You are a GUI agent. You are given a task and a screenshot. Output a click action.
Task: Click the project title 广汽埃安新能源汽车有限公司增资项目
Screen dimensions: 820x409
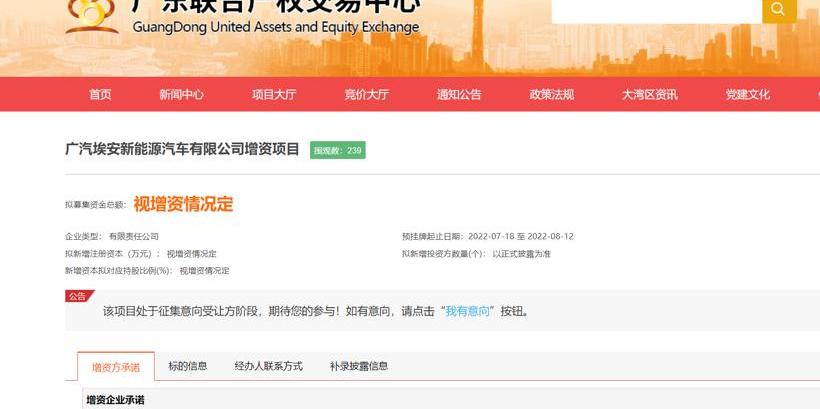[x=182, y=149]
